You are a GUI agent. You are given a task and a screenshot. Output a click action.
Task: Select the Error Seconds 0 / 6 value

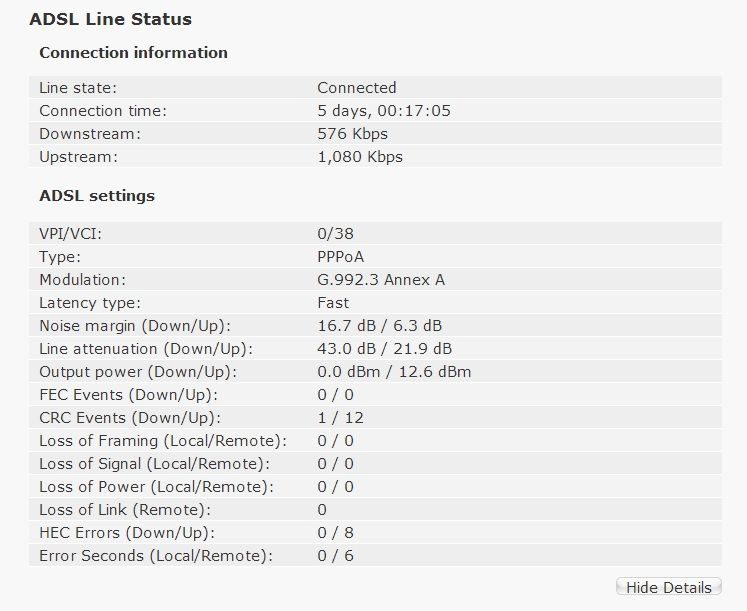[x=335, y=555]
